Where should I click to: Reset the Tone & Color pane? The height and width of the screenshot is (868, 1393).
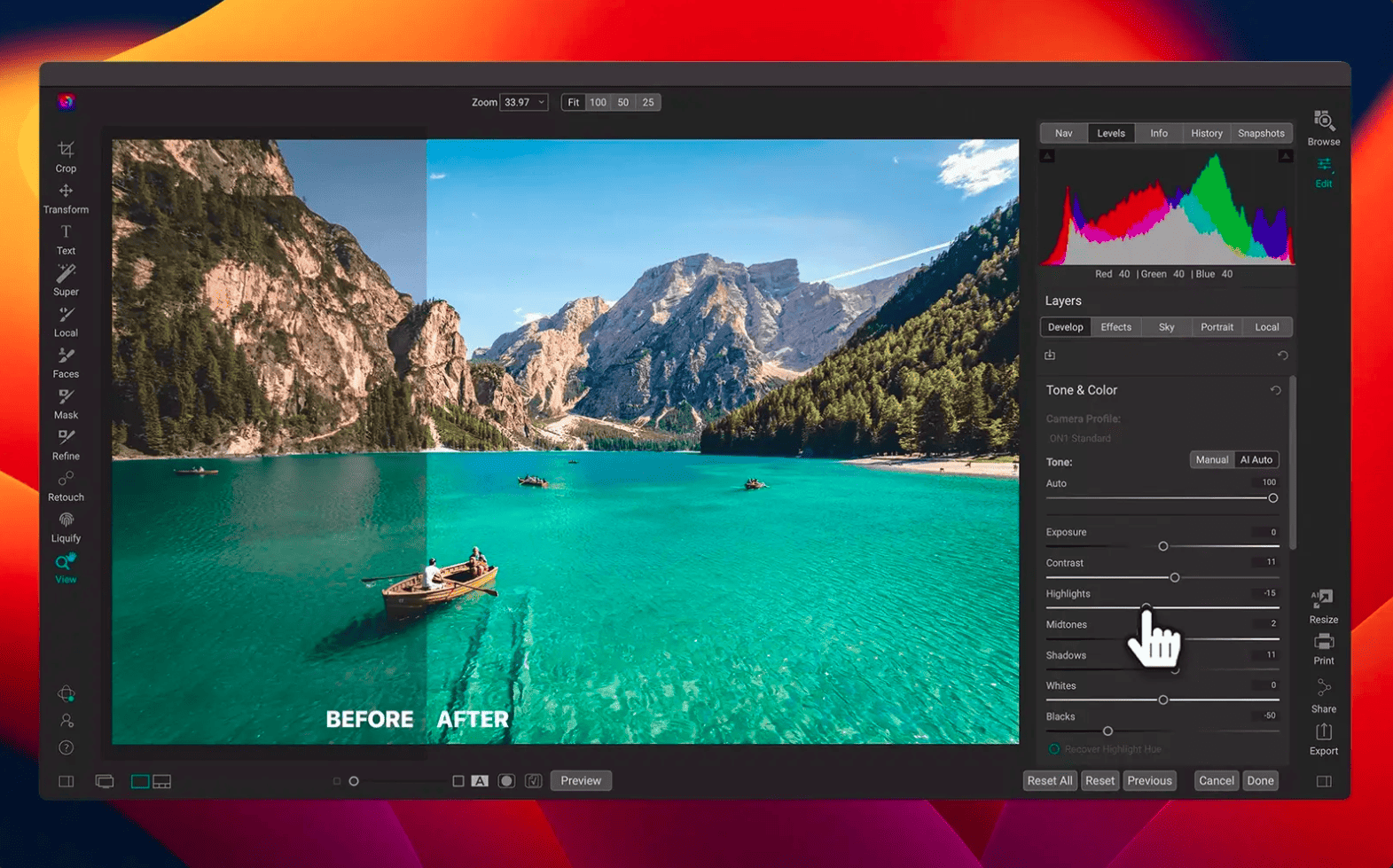pyautogui.click(x=1275, y=390)
